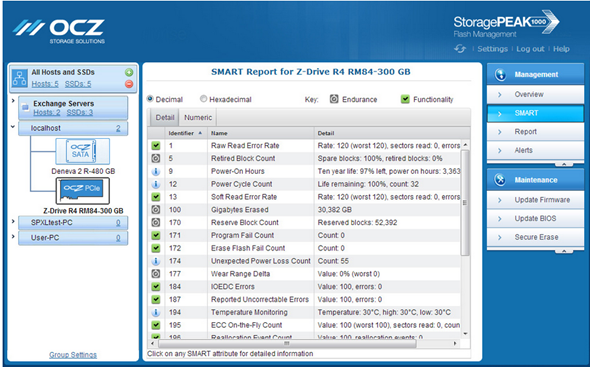Open the Overview management page
This screenshot has height=367, width=590.
pos(535,94)
